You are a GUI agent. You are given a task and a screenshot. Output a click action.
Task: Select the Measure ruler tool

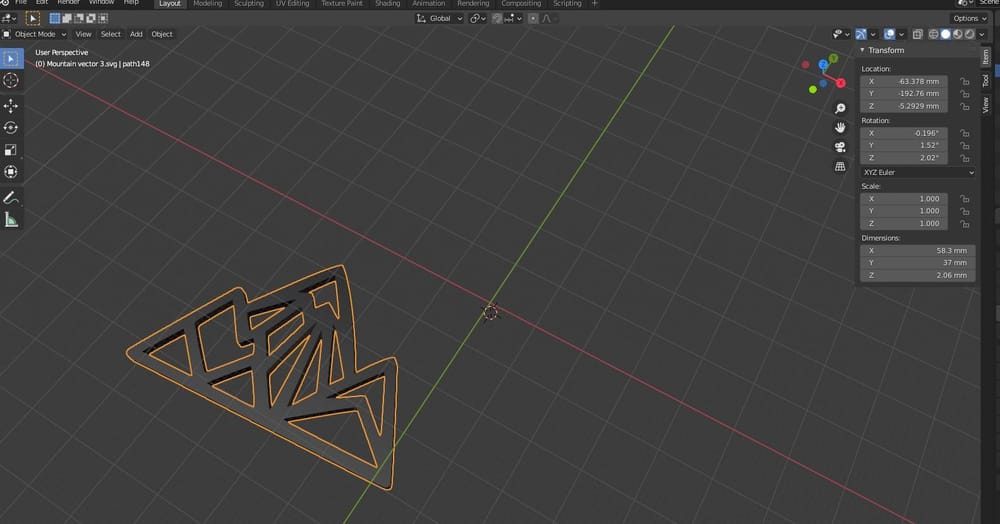pos(11,220)
